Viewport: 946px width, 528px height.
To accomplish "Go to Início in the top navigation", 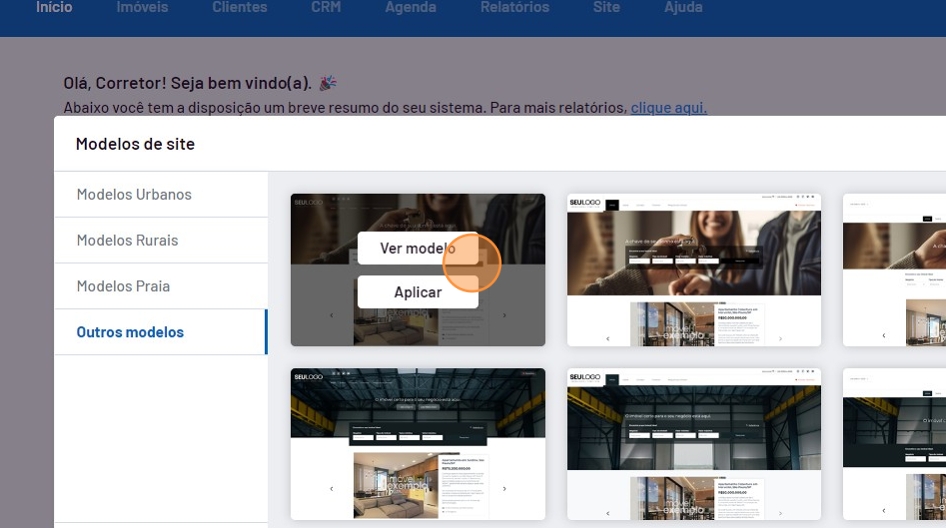I will [x=54, y=8].
